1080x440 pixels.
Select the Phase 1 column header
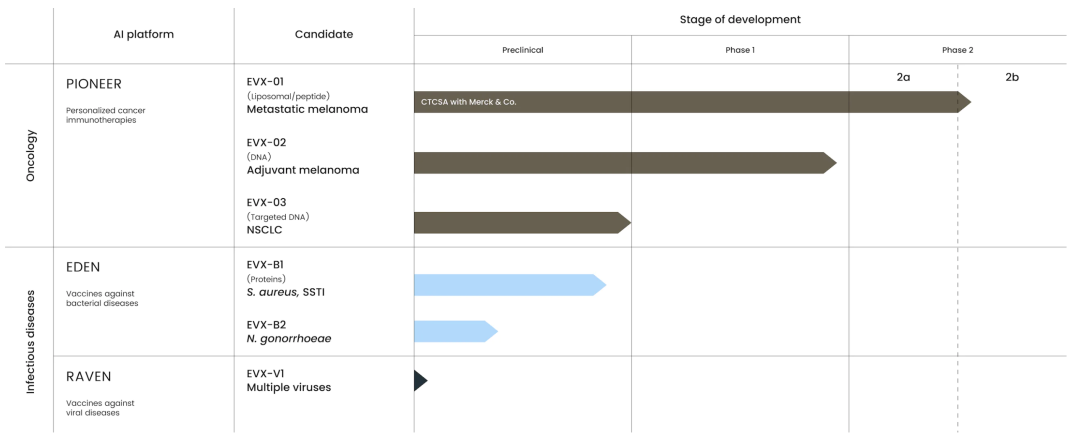click(x=740, y=50)
